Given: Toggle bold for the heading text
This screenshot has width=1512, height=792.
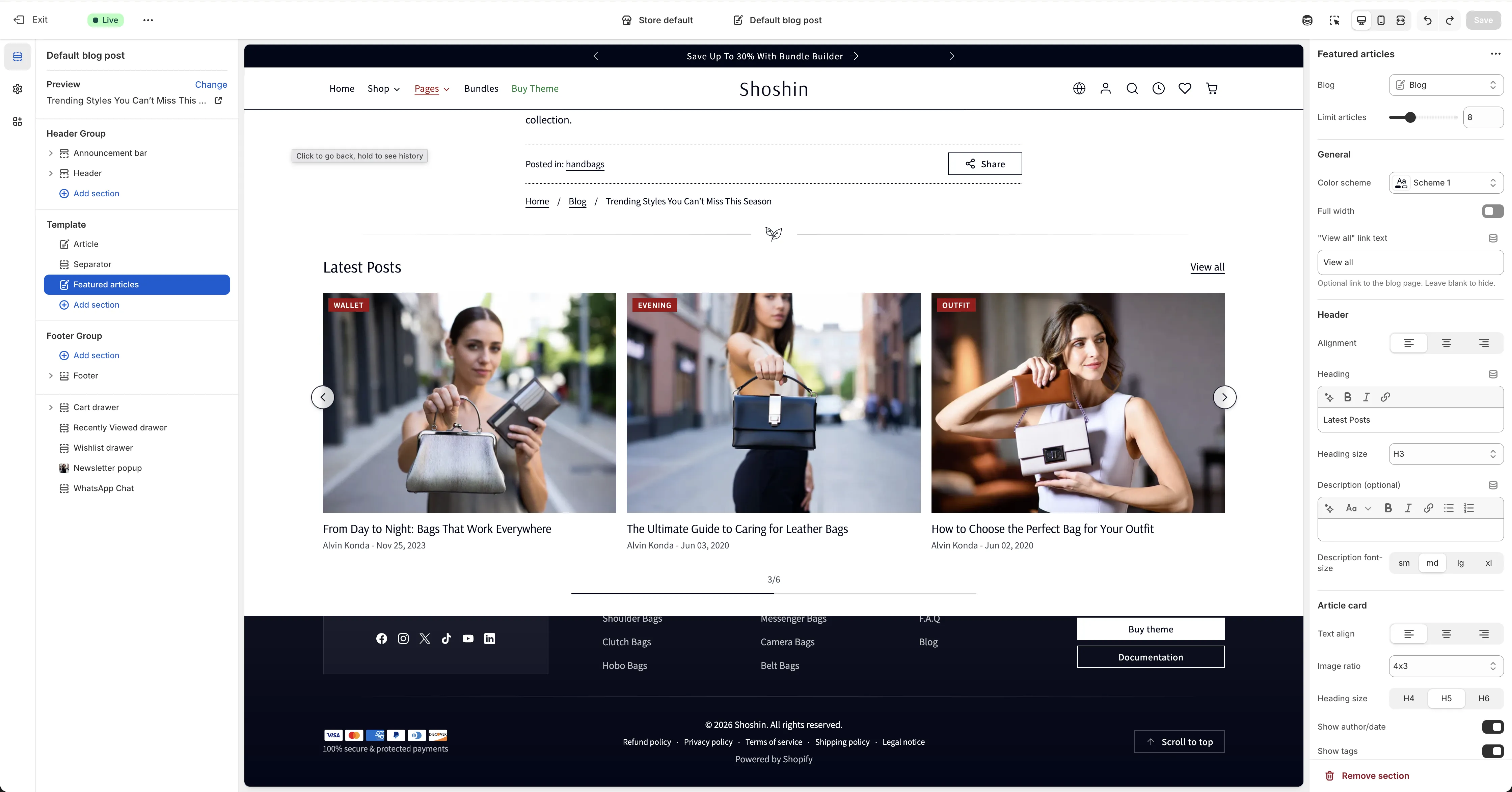Looking at the screenshot, I should click(x=1348, y=397).
